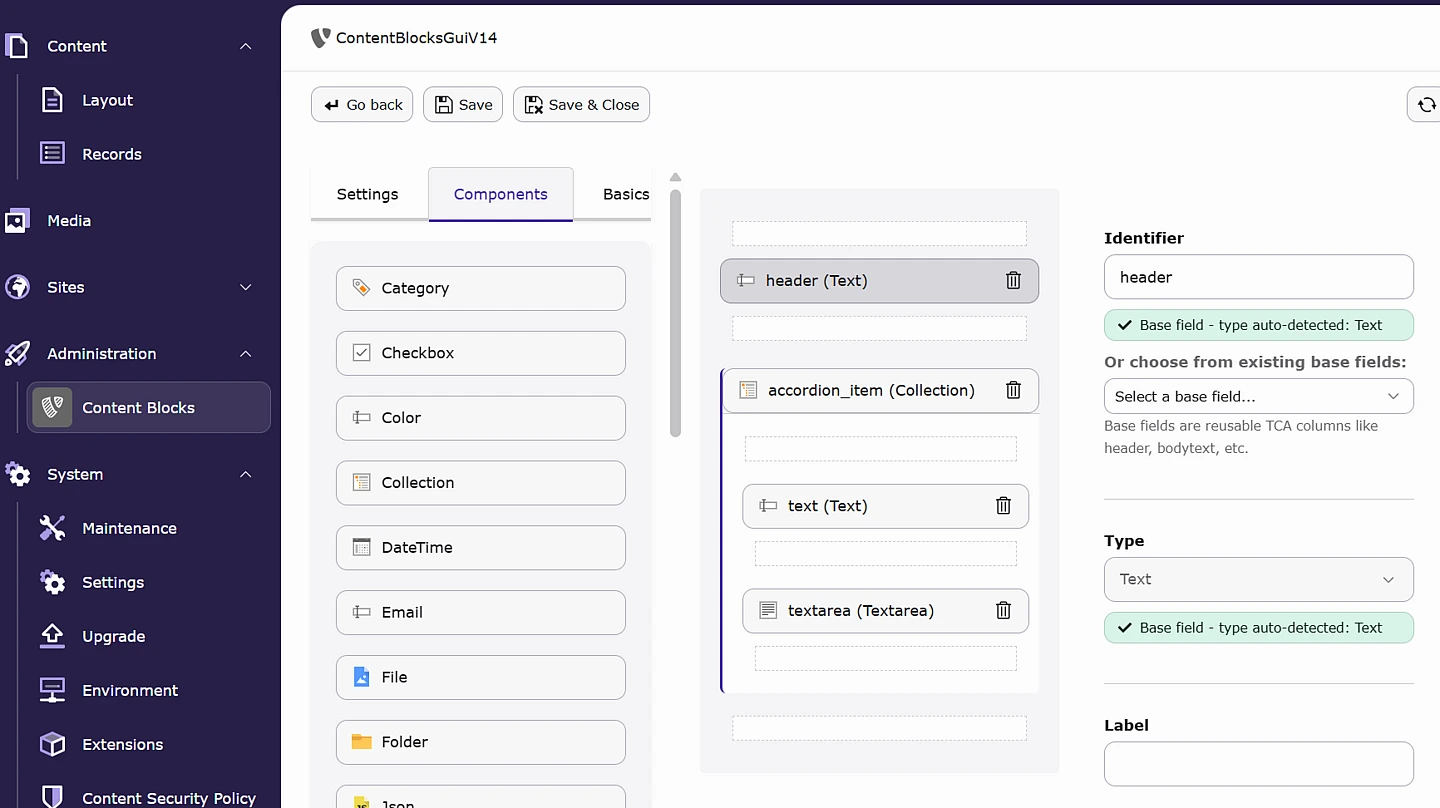
Task: Open Content Blocks module in sidebar
Action: [x=149, y=408]
